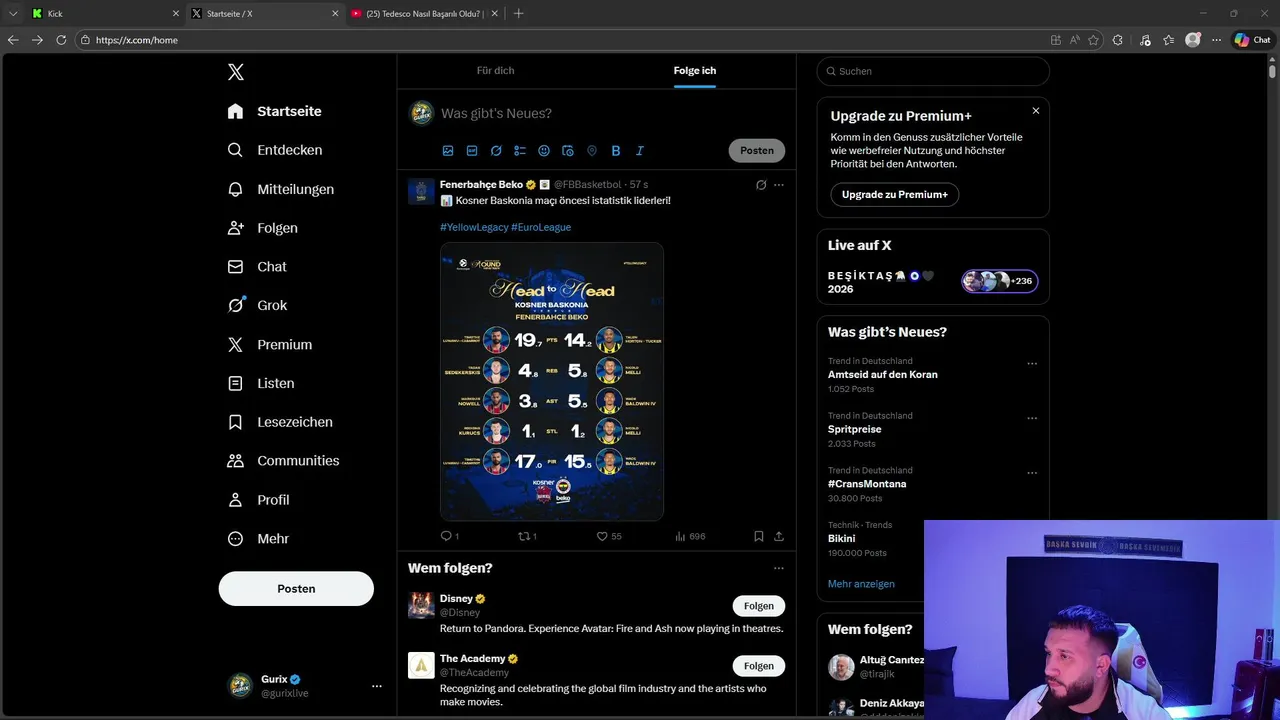1280x720 pixels.
Task: Open options for Spritpreise trend
Action: point(1032,419)
